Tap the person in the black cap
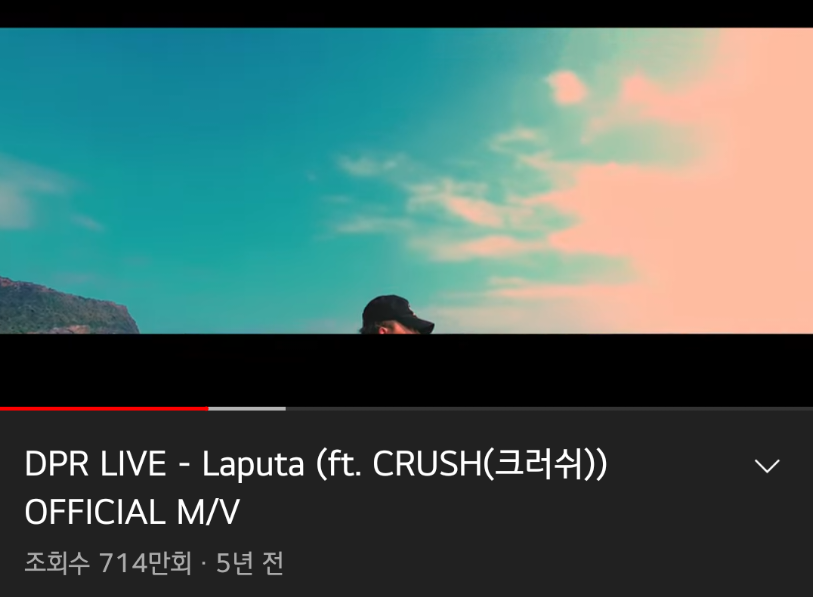This screenshot has width=813, height=597. tap(397, 315)
